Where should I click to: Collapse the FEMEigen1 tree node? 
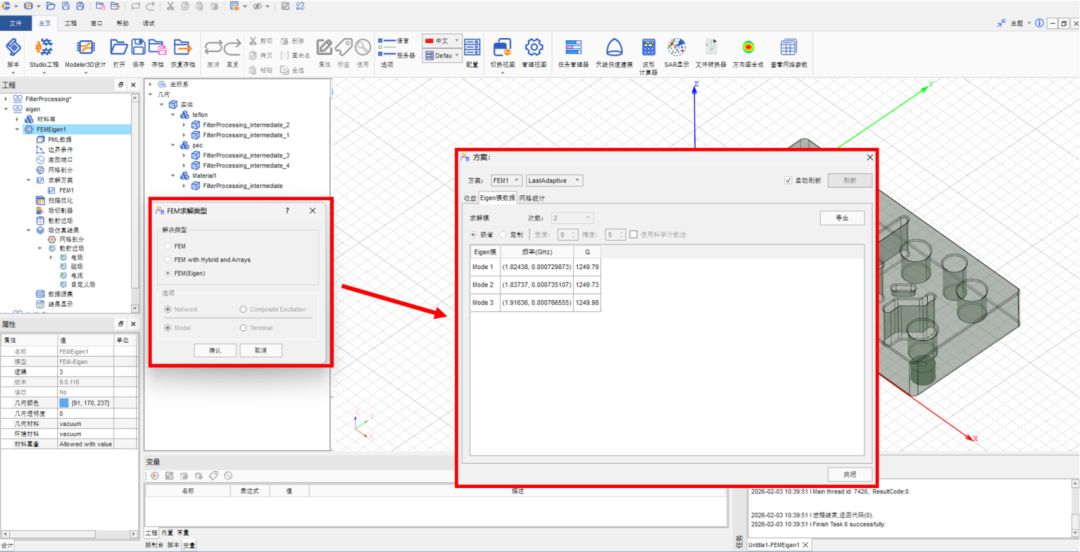pyautogui.click(x=17, y=129)
